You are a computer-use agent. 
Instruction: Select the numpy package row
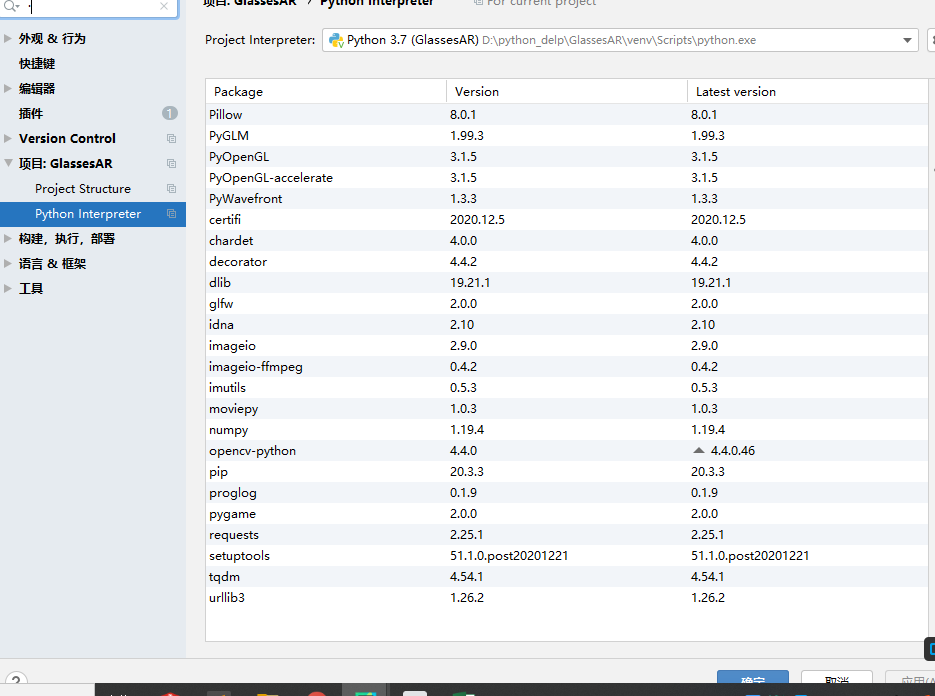567,429
